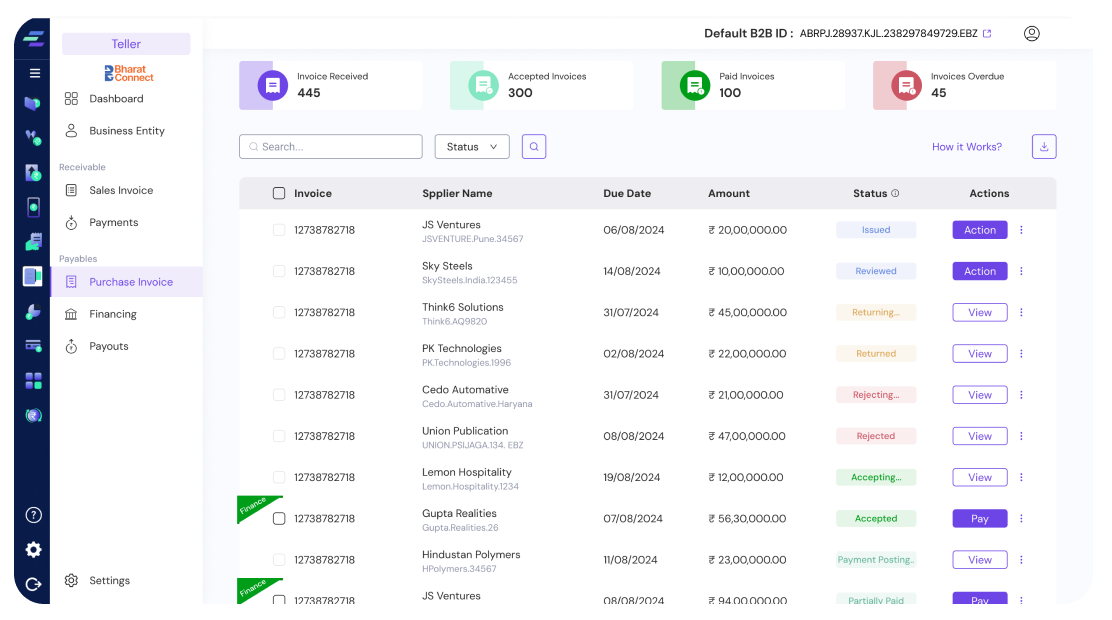Check the Gupta Realities invoice checkbox
The height and width of the screenshot is (620, 1112).
[x=279, y=519]
